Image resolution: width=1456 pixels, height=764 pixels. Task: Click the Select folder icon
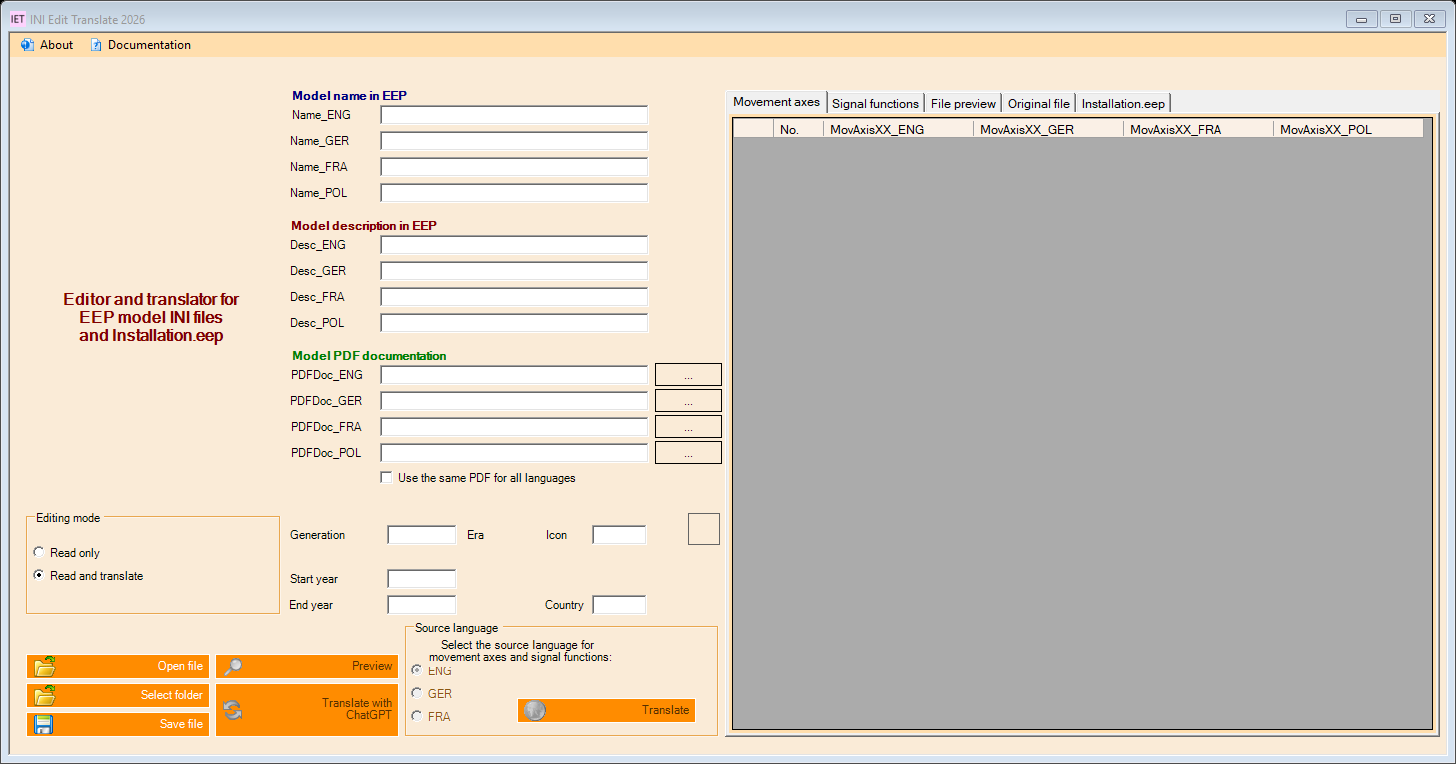(x=45, y=695)
